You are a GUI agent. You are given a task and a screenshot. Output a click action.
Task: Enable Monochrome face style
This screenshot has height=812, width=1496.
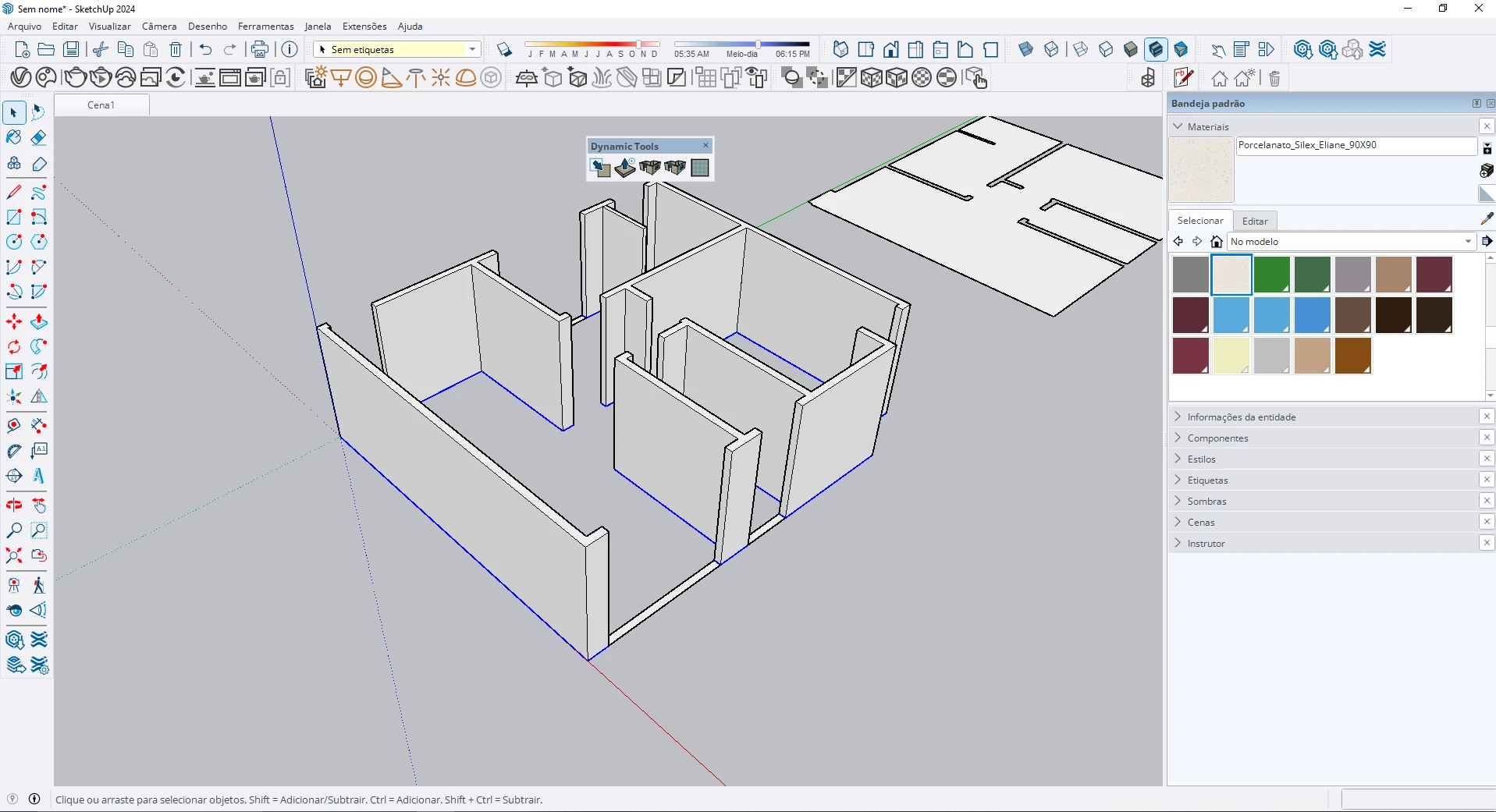tap(1181, 49)
